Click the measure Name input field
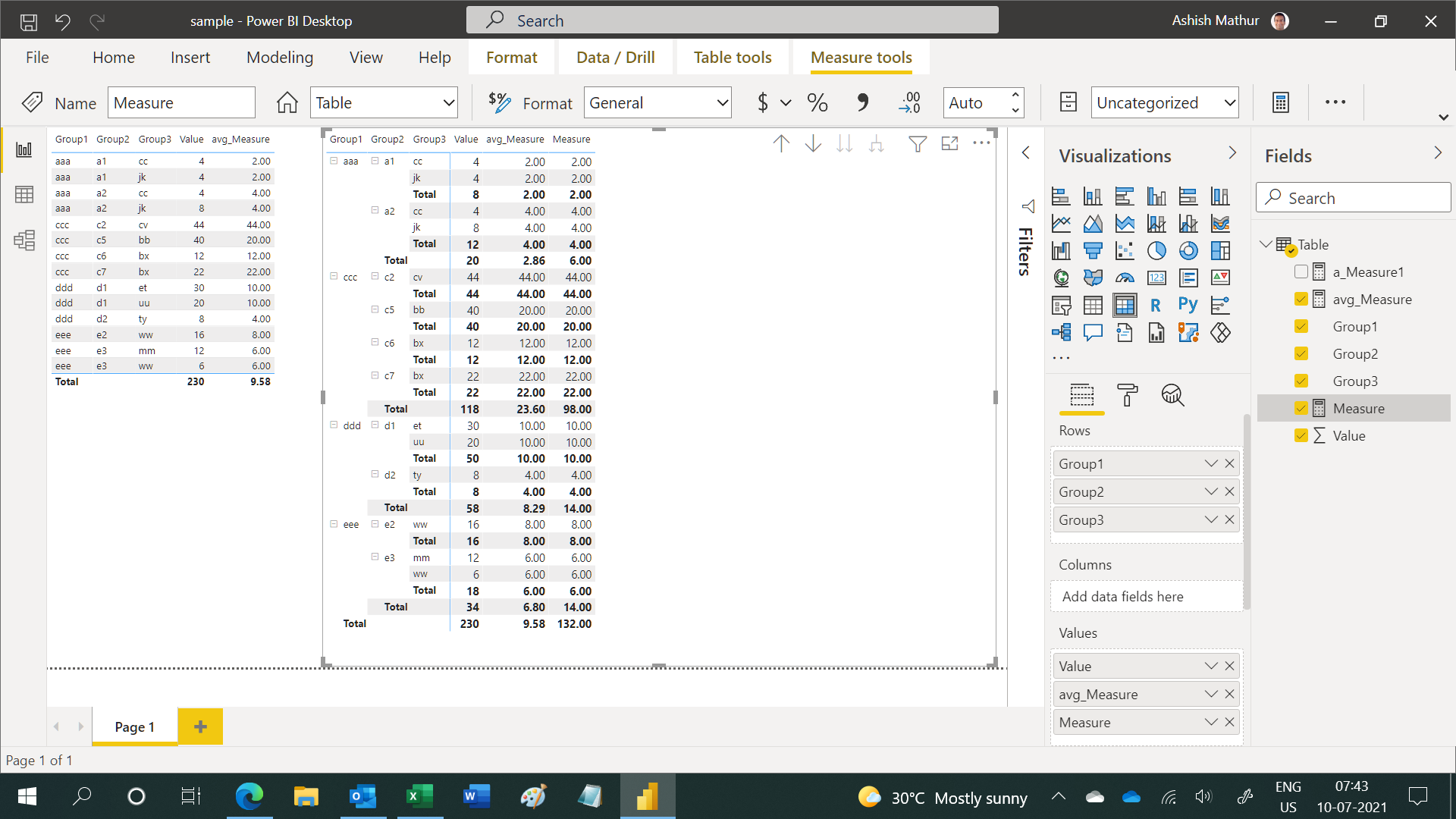Image resolution: width=1456 pixels, height=819 pixels. [181, 102]
